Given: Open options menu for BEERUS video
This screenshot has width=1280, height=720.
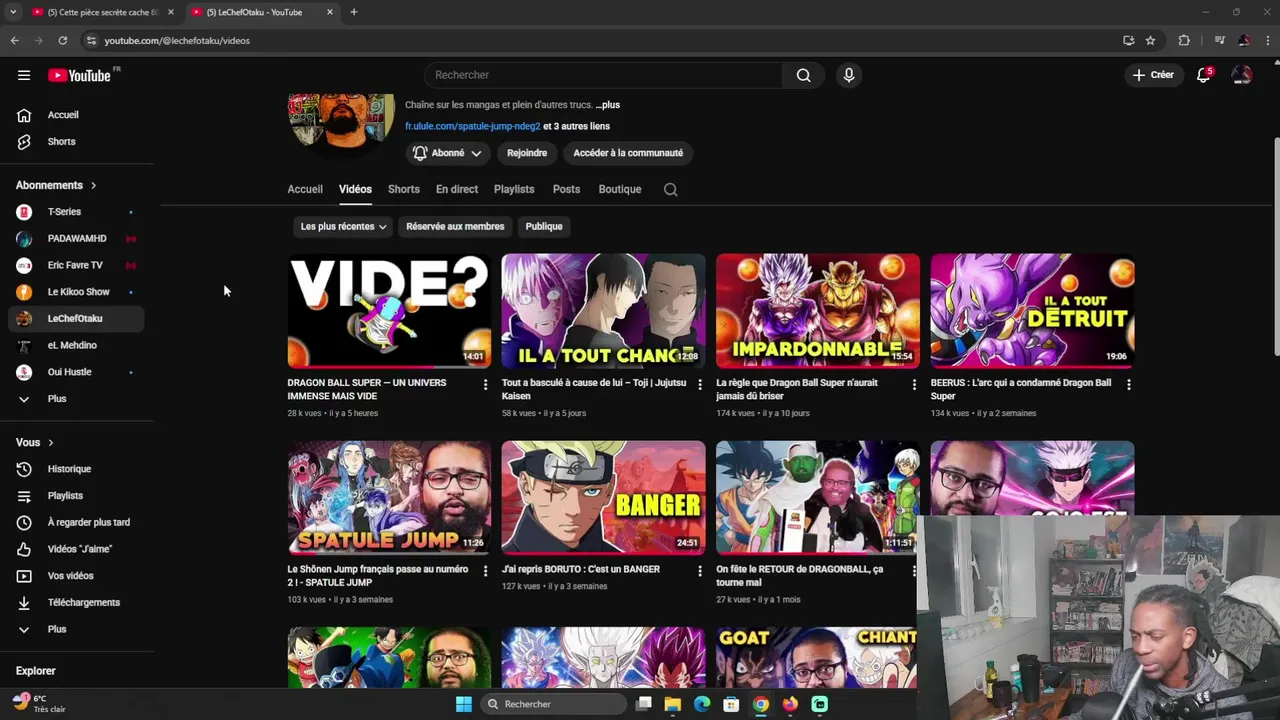Looking at the screenshot, I should pyautogui.click(x=1128, y=384).
